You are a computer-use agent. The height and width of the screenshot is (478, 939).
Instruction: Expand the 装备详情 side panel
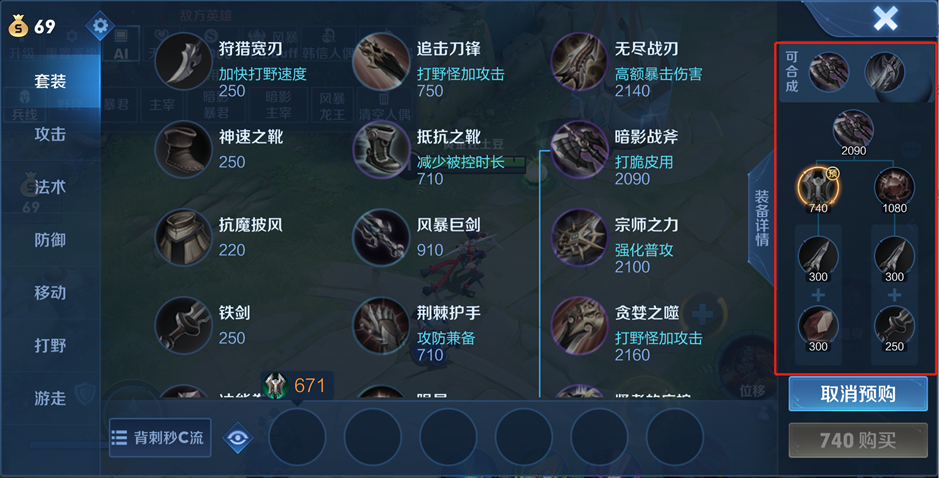(762, 219)
